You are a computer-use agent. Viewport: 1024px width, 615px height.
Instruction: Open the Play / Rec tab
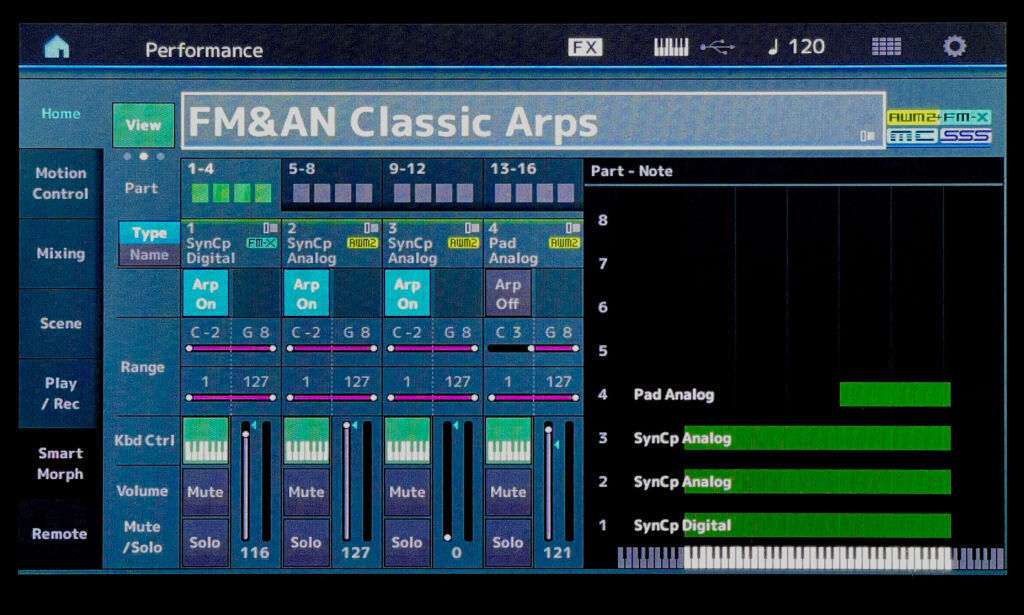[x=61, y=393]
